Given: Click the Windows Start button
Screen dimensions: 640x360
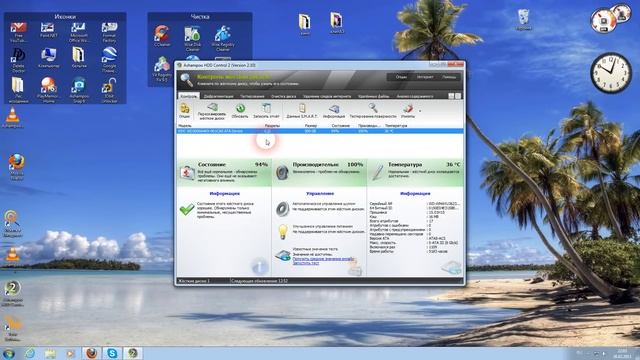Looking at the screenshot, I should 9,353.
